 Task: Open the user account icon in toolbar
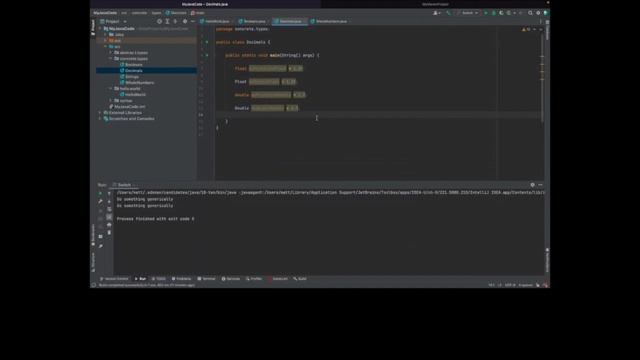(436, 13)
